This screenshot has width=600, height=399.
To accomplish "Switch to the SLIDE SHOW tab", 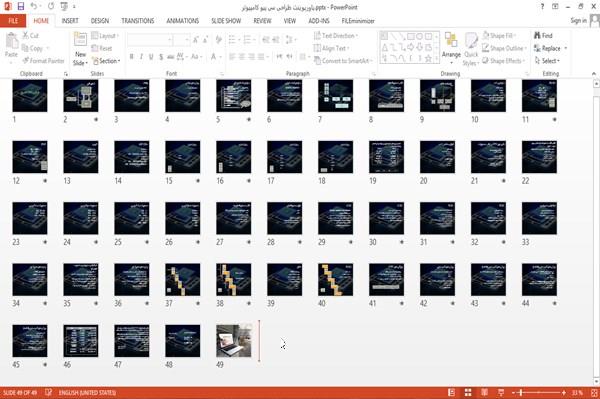I will point(226,21).
